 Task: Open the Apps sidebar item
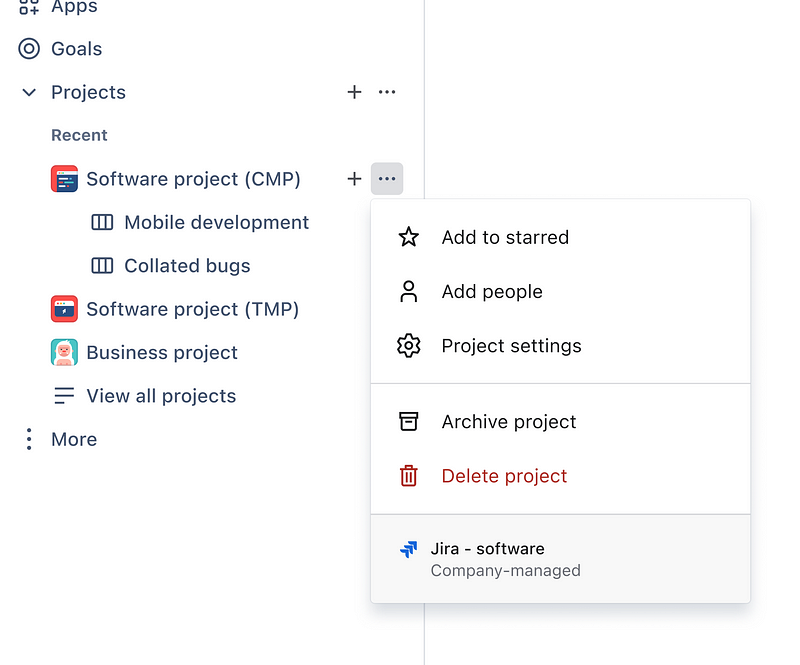click(x=74, y=8)
